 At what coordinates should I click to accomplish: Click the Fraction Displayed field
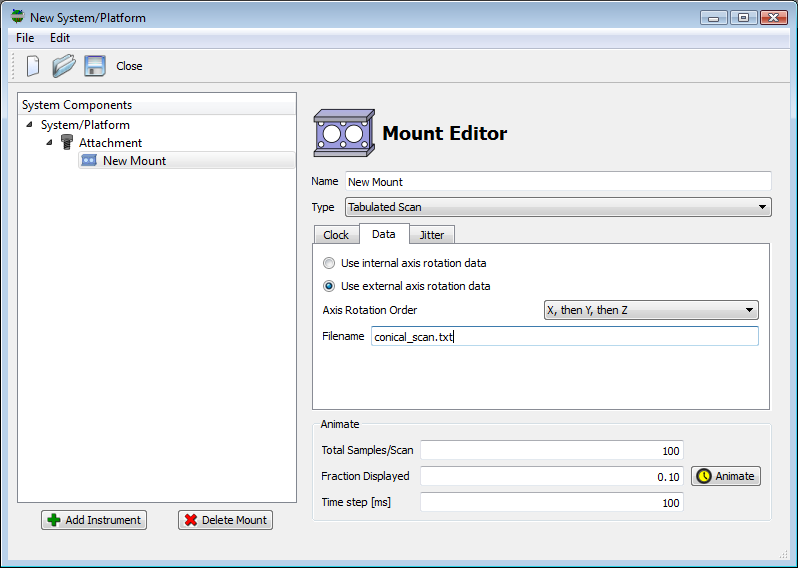(552, 476)
